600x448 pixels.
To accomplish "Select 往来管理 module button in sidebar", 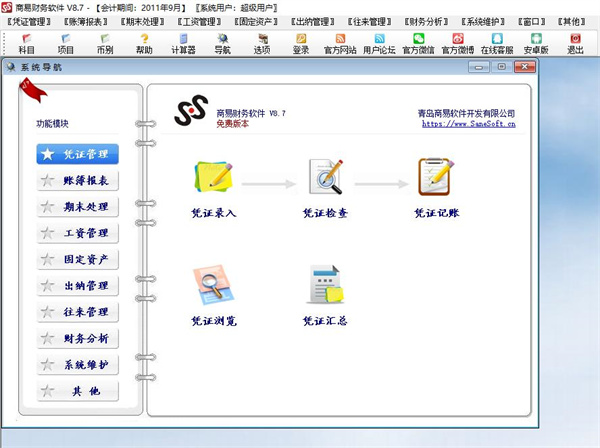I will pos(77,312).
